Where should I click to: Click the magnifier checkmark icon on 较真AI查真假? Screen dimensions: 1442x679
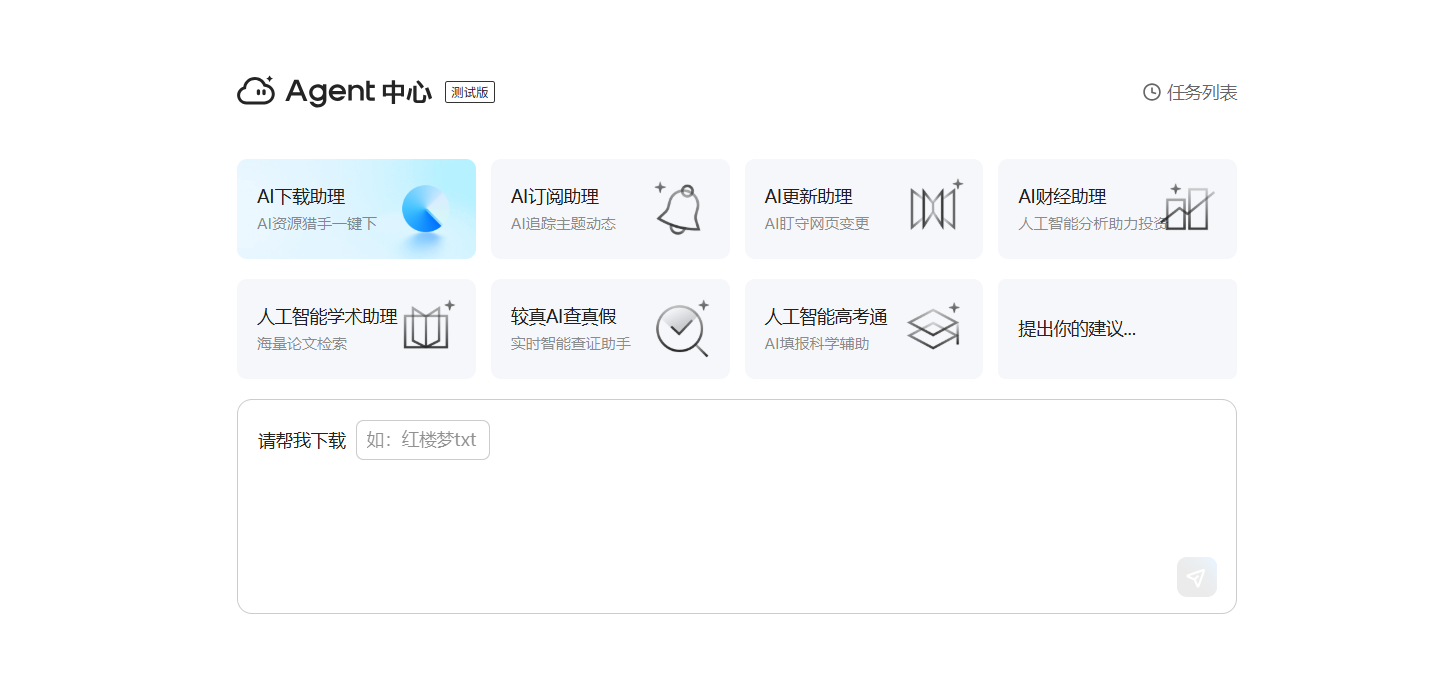click(681, 328)
